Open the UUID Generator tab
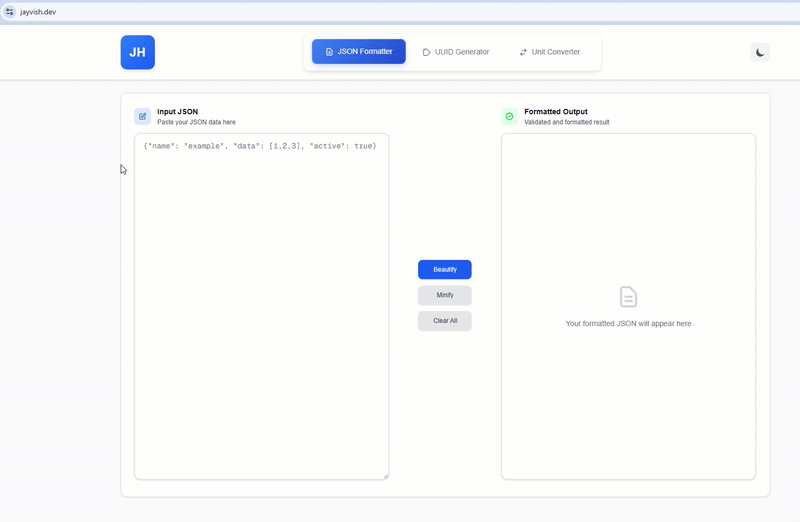 [x=456, y=52]
